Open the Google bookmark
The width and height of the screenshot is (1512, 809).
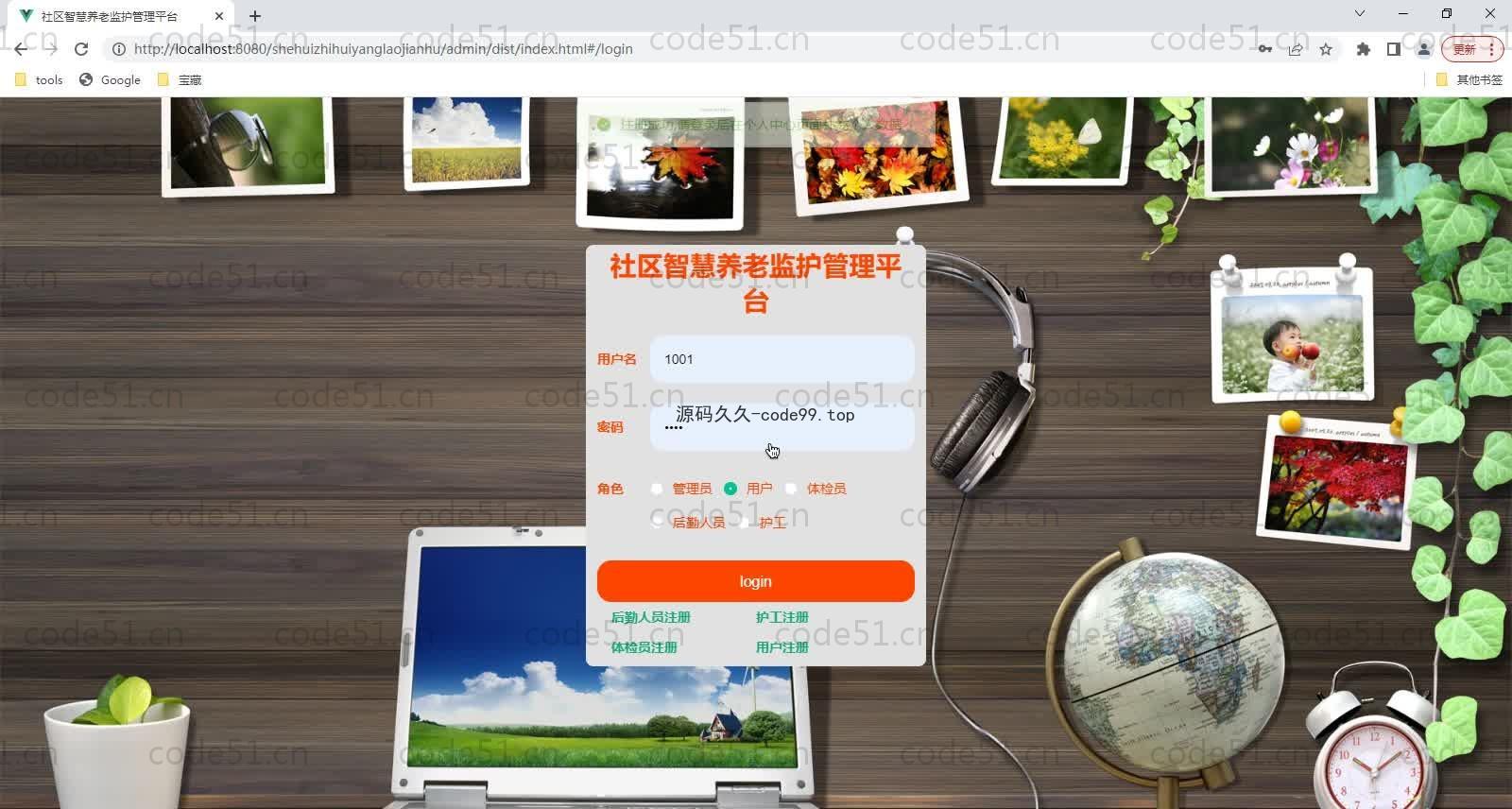(x=111, y=80)
